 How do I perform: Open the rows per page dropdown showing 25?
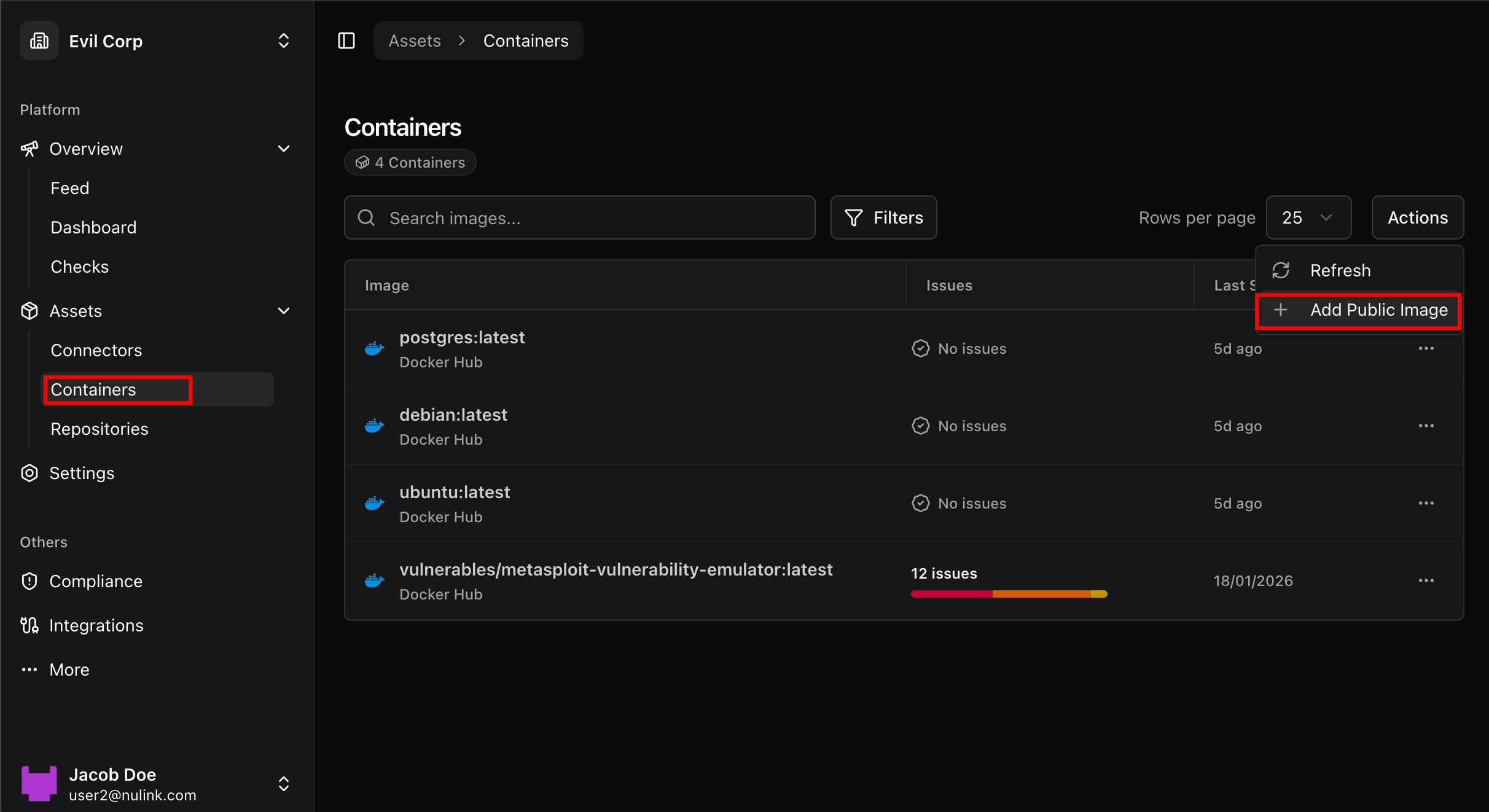tap(1308, 217)
